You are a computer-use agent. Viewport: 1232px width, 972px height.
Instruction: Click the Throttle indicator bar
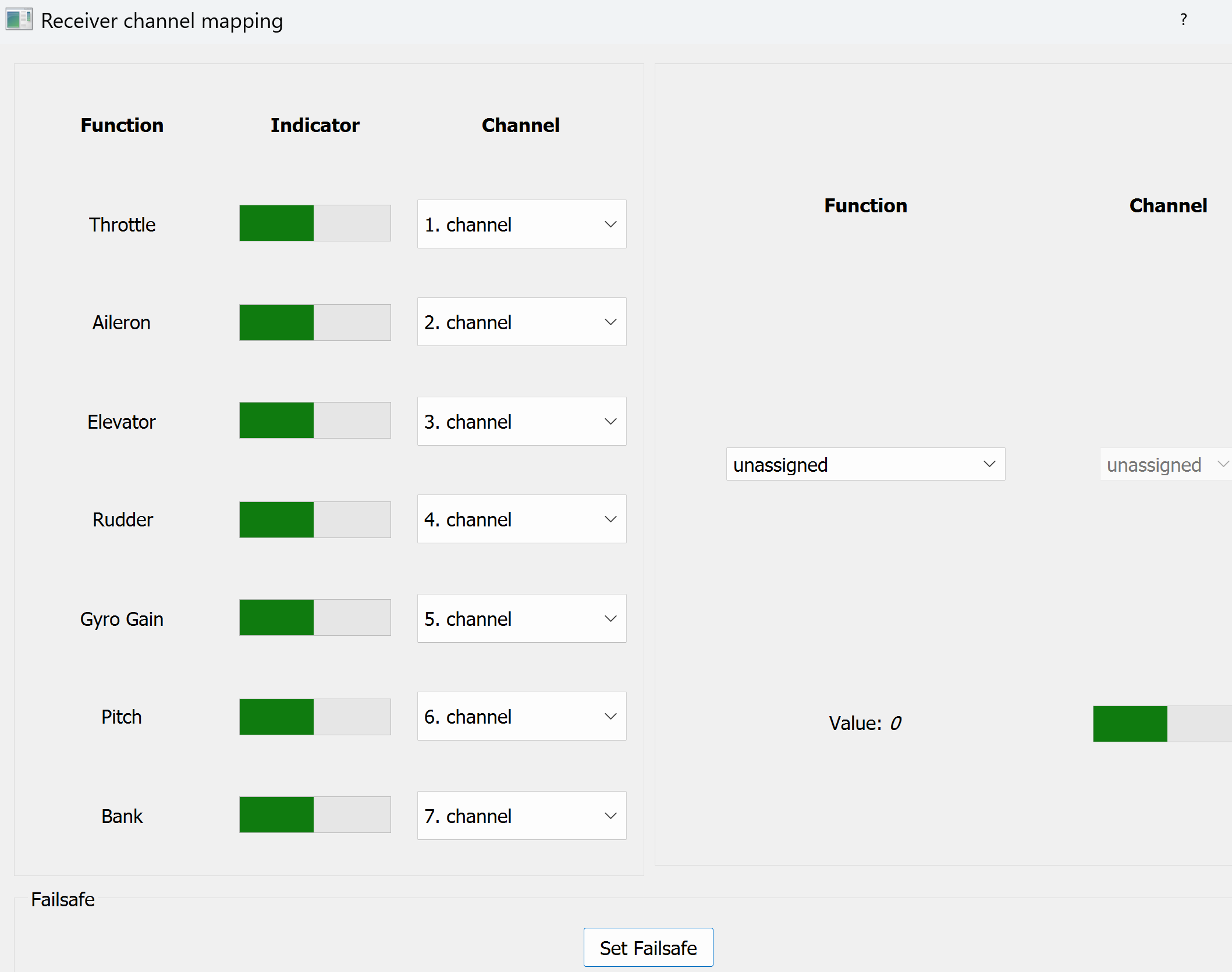point(315,223)
